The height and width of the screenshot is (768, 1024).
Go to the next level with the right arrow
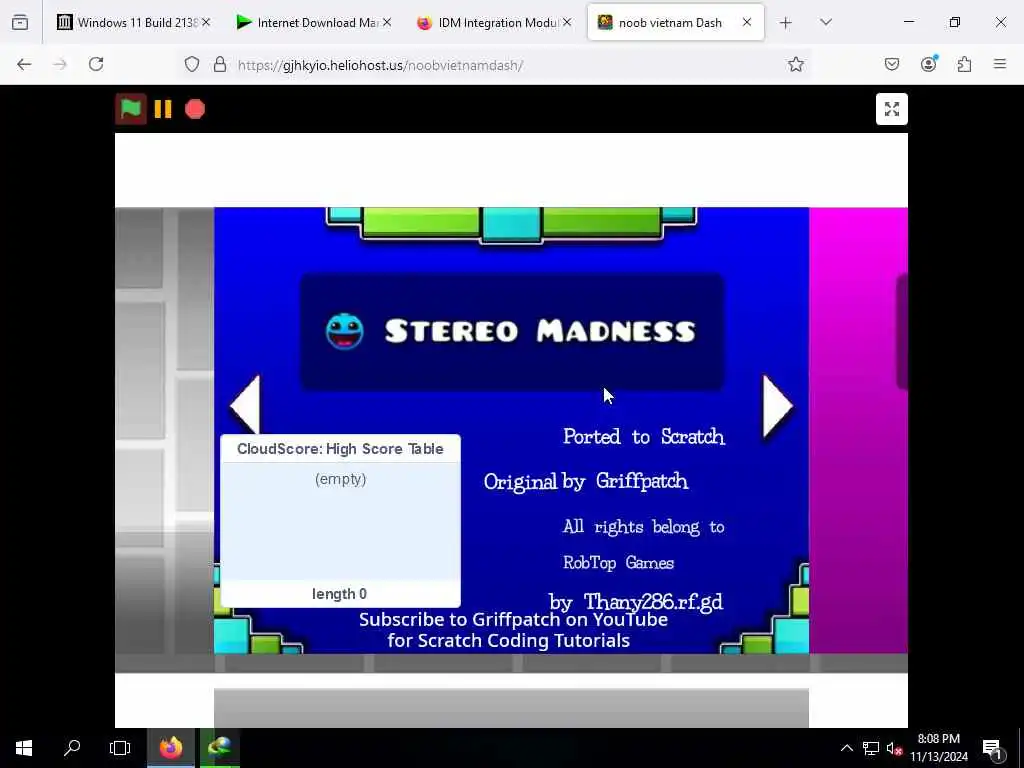[x=778, y=406]
